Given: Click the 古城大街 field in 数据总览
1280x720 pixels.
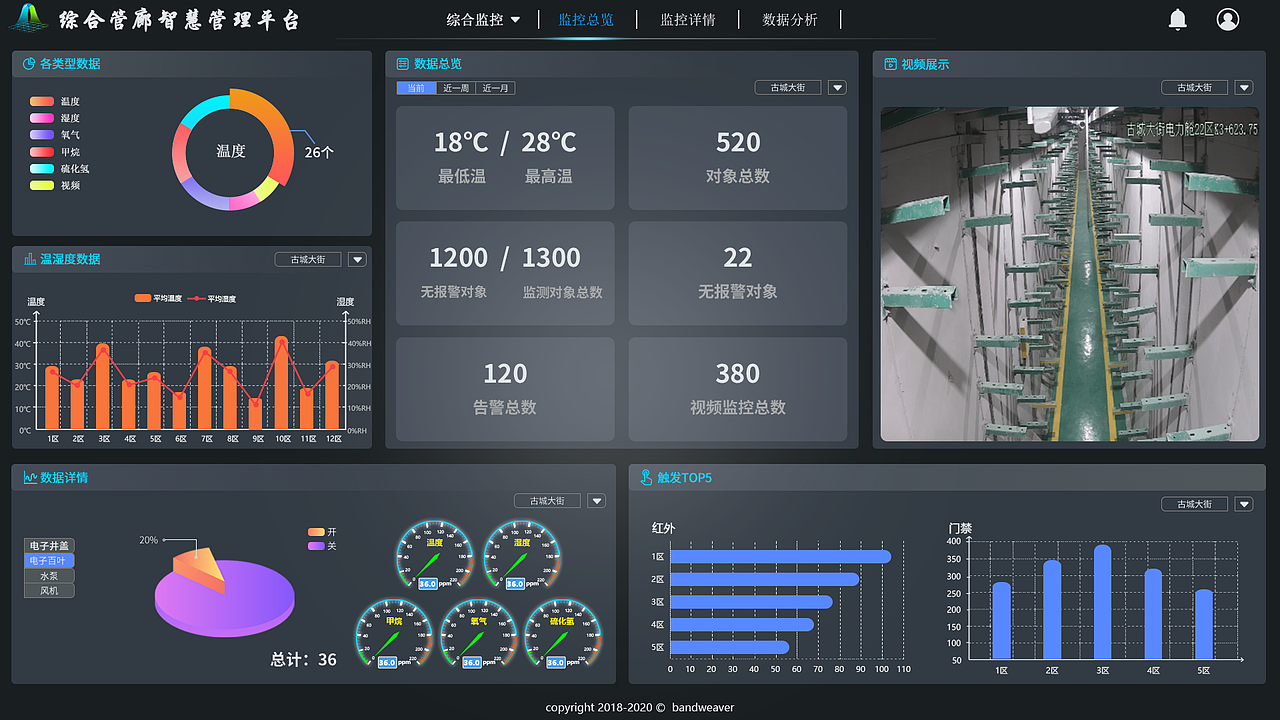Looking at the screenshot, I should pyautogui.click(x=788, y=88).
